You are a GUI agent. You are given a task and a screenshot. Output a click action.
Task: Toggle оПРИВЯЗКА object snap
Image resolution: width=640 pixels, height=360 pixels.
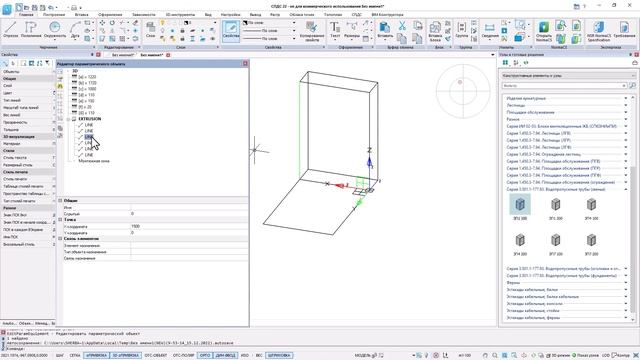96,356
